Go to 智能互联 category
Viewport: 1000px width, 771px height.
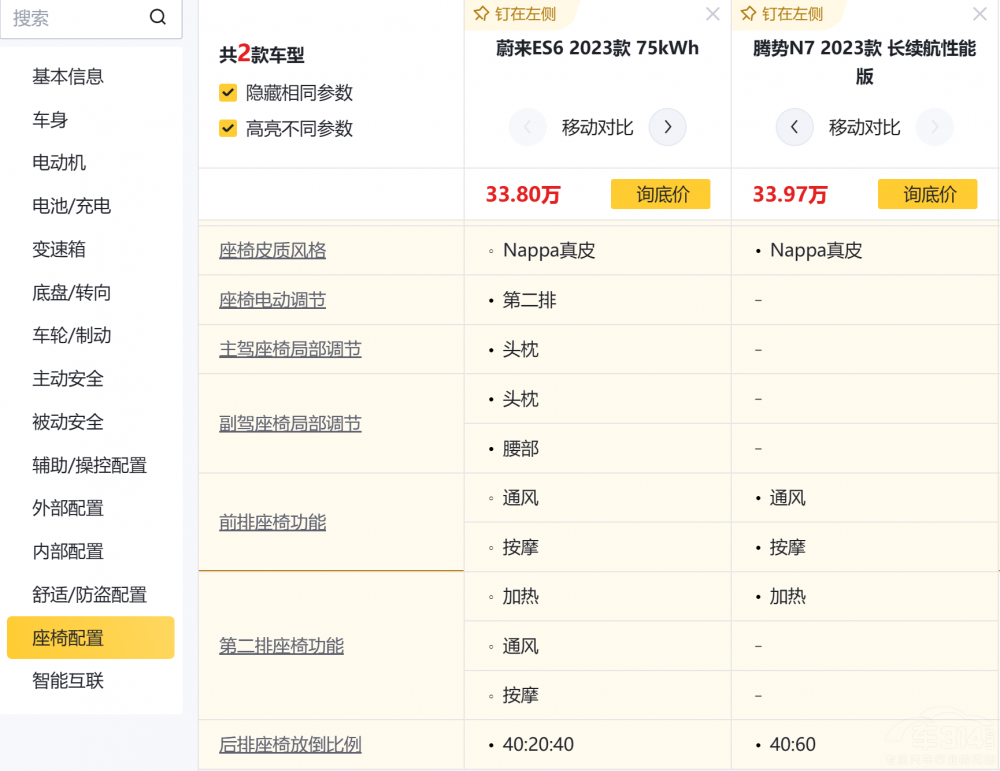click(x=68, y=681)
